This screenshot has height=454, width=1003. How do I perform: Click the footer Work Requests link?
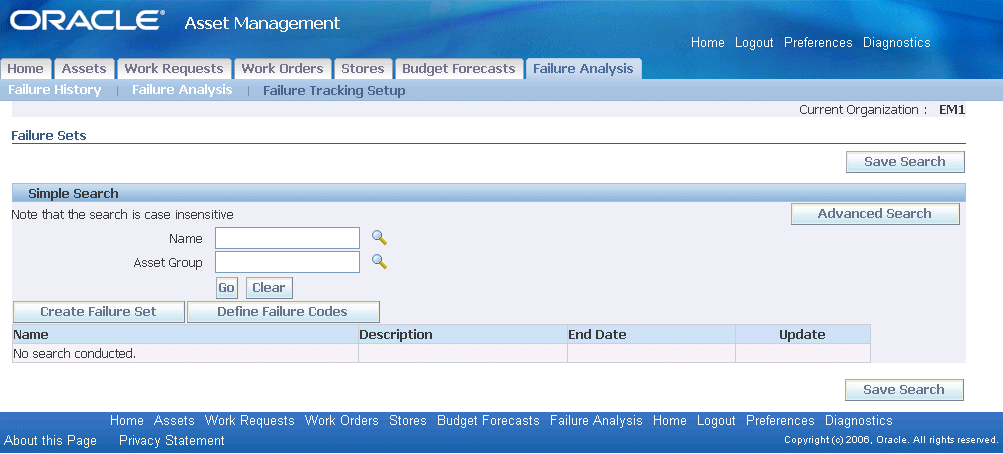click(x=249, y=421)
